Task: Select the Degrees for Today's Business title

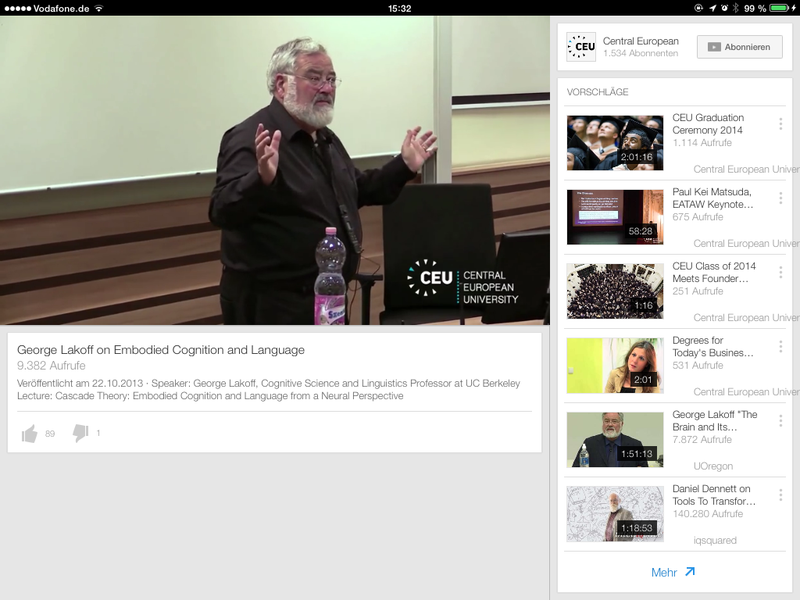Action: 712,347
